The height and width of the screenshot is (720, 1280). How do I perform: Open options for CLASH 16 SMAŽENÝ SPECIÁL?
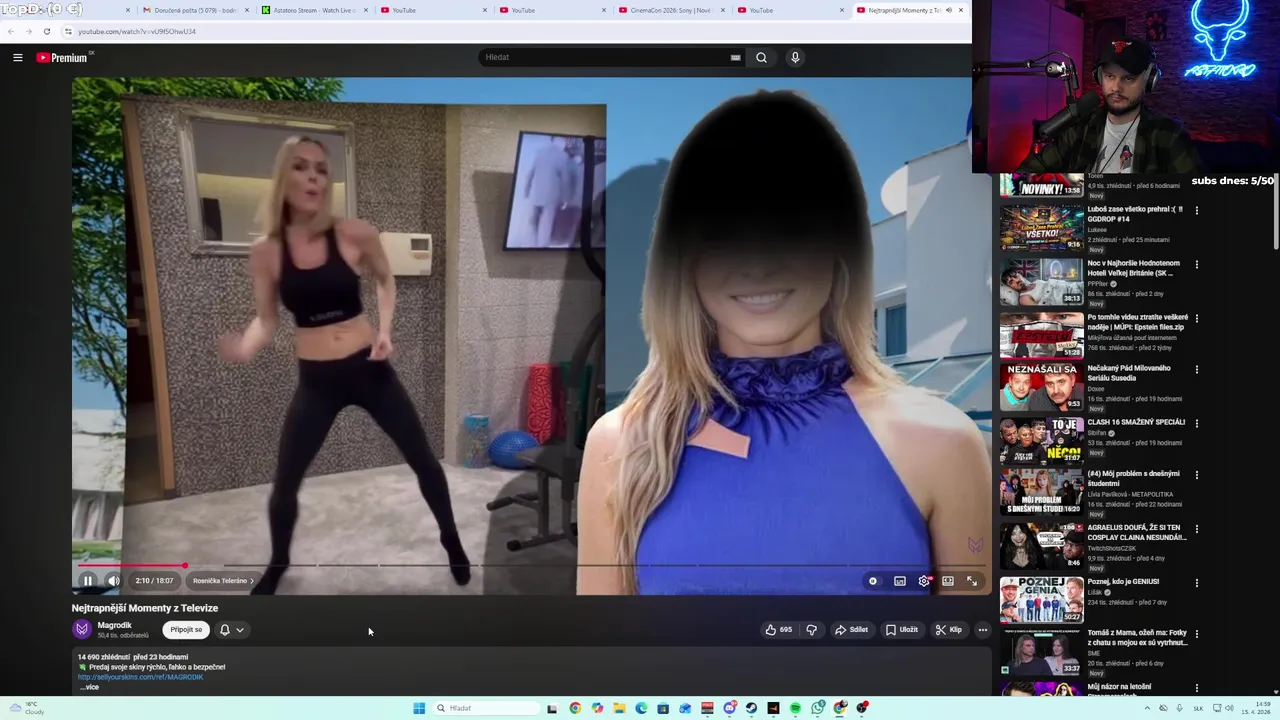[x=1197, y=424]
